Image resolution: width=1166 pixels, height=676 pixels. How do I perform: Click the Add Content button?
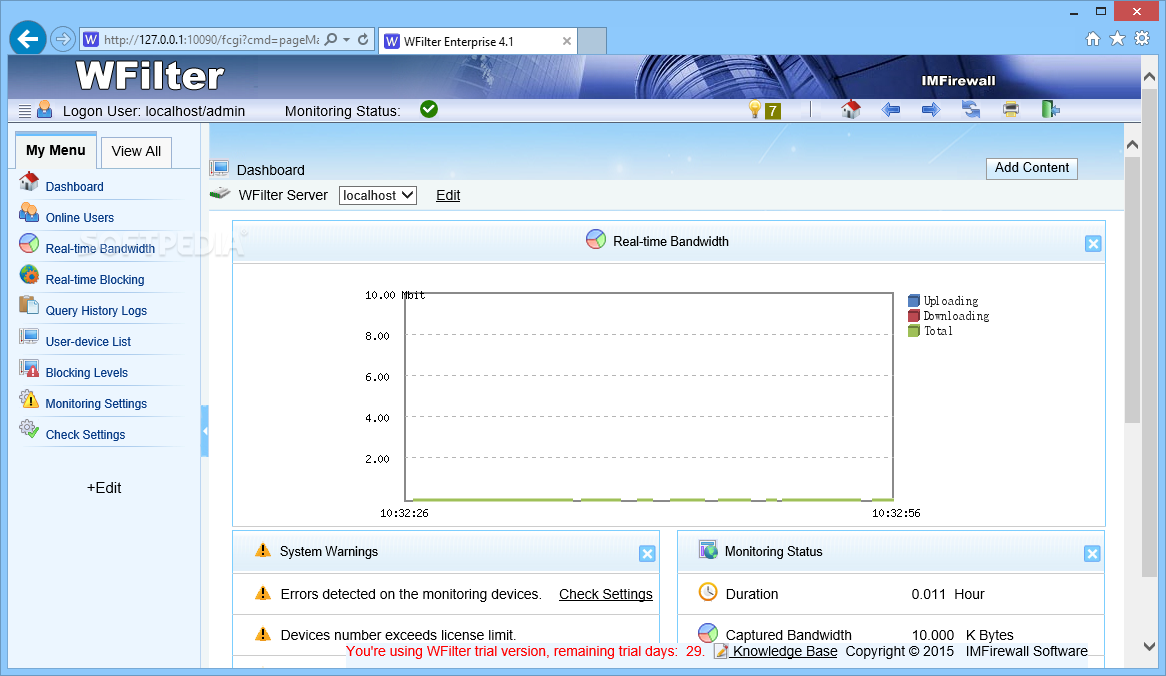click(1031, 168)
